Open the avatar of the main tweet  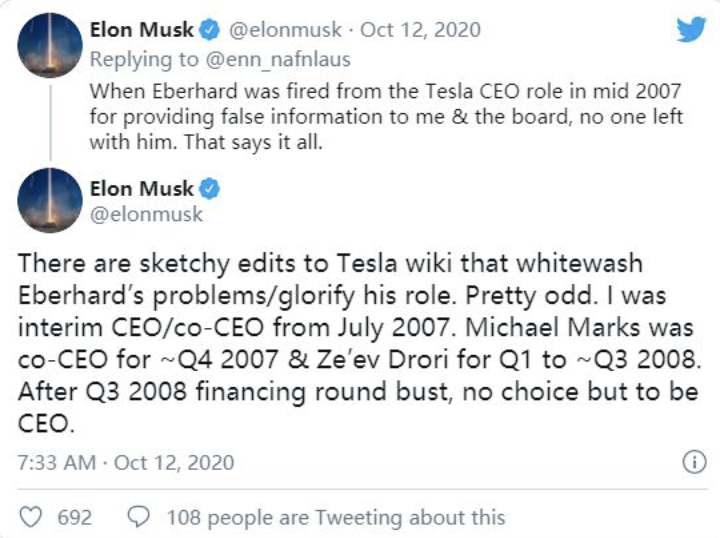click(x=49, y=200)
